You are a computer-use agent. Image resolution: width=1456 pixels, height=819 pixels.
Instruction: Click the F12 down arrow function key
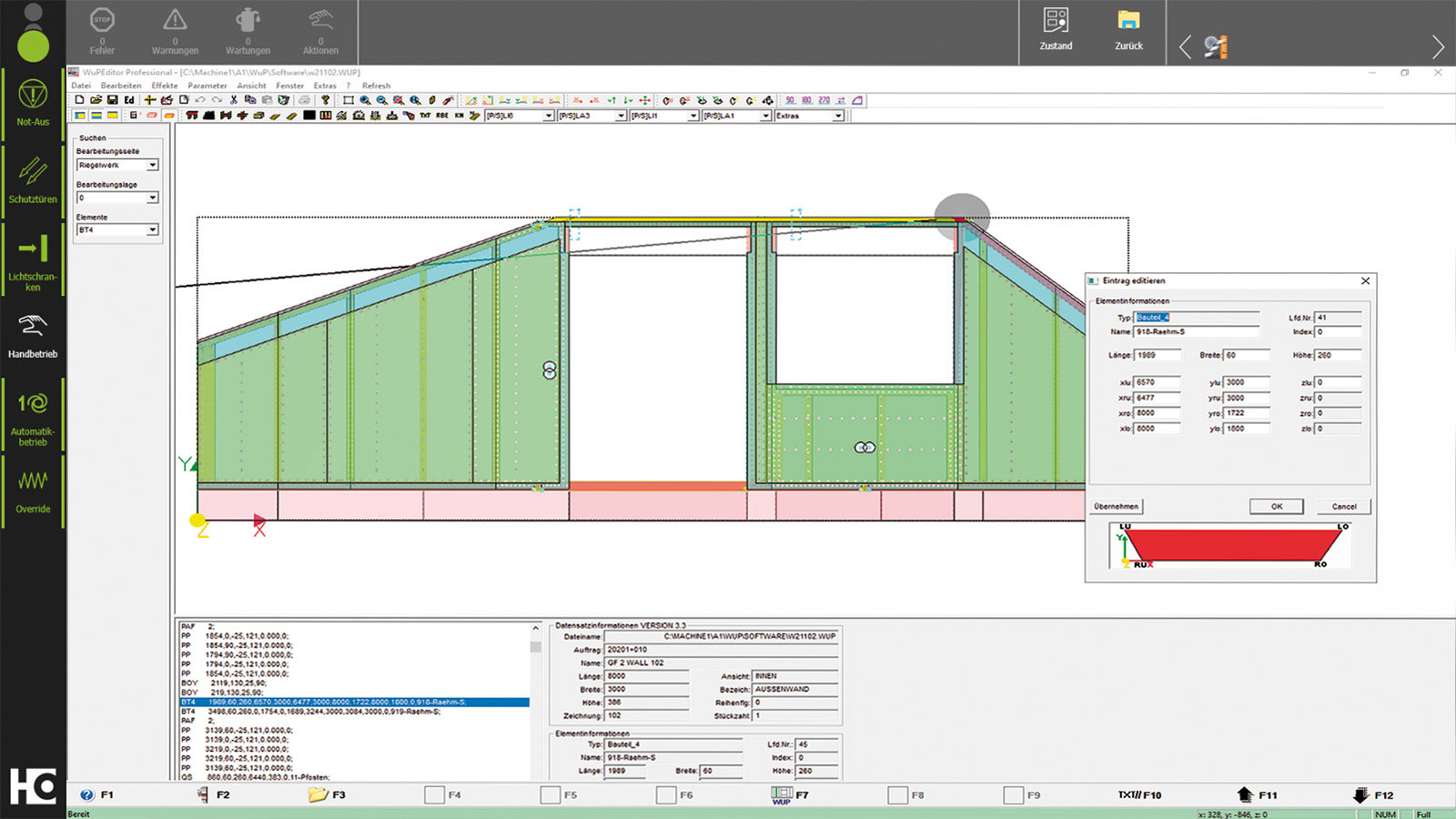[x=1372, y=794]
